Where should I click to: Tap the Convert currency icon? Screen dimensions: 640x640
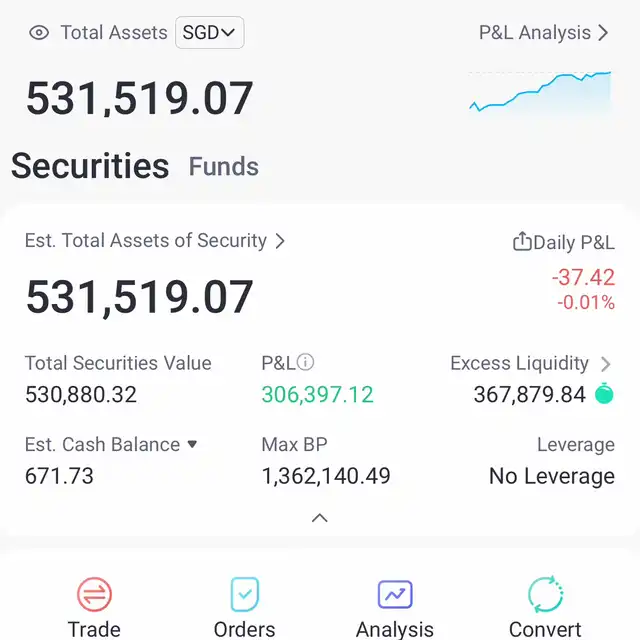point(545,594)
